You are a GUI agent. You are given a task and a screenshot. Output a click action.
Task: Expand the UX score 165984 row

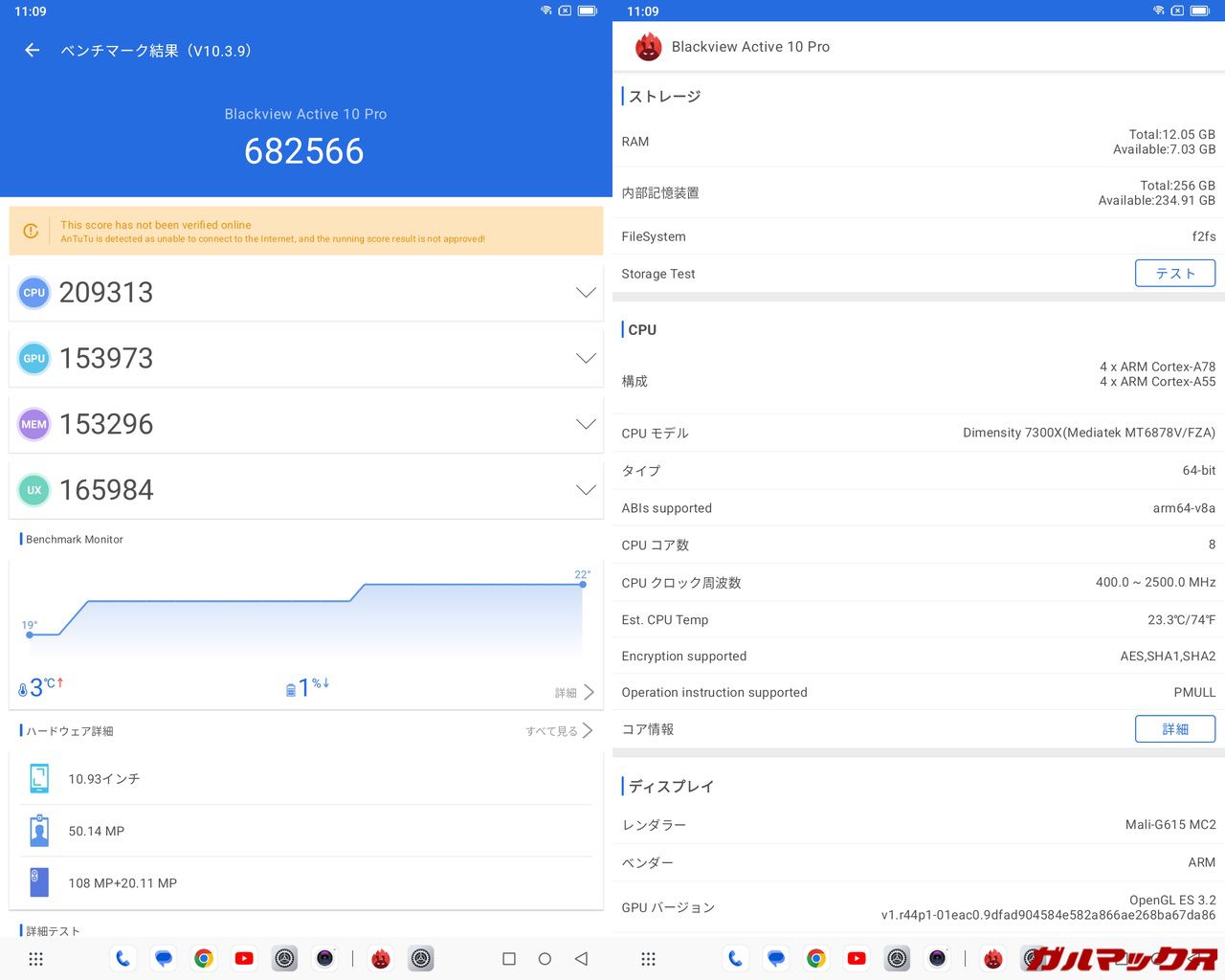[x=586, y=490]
